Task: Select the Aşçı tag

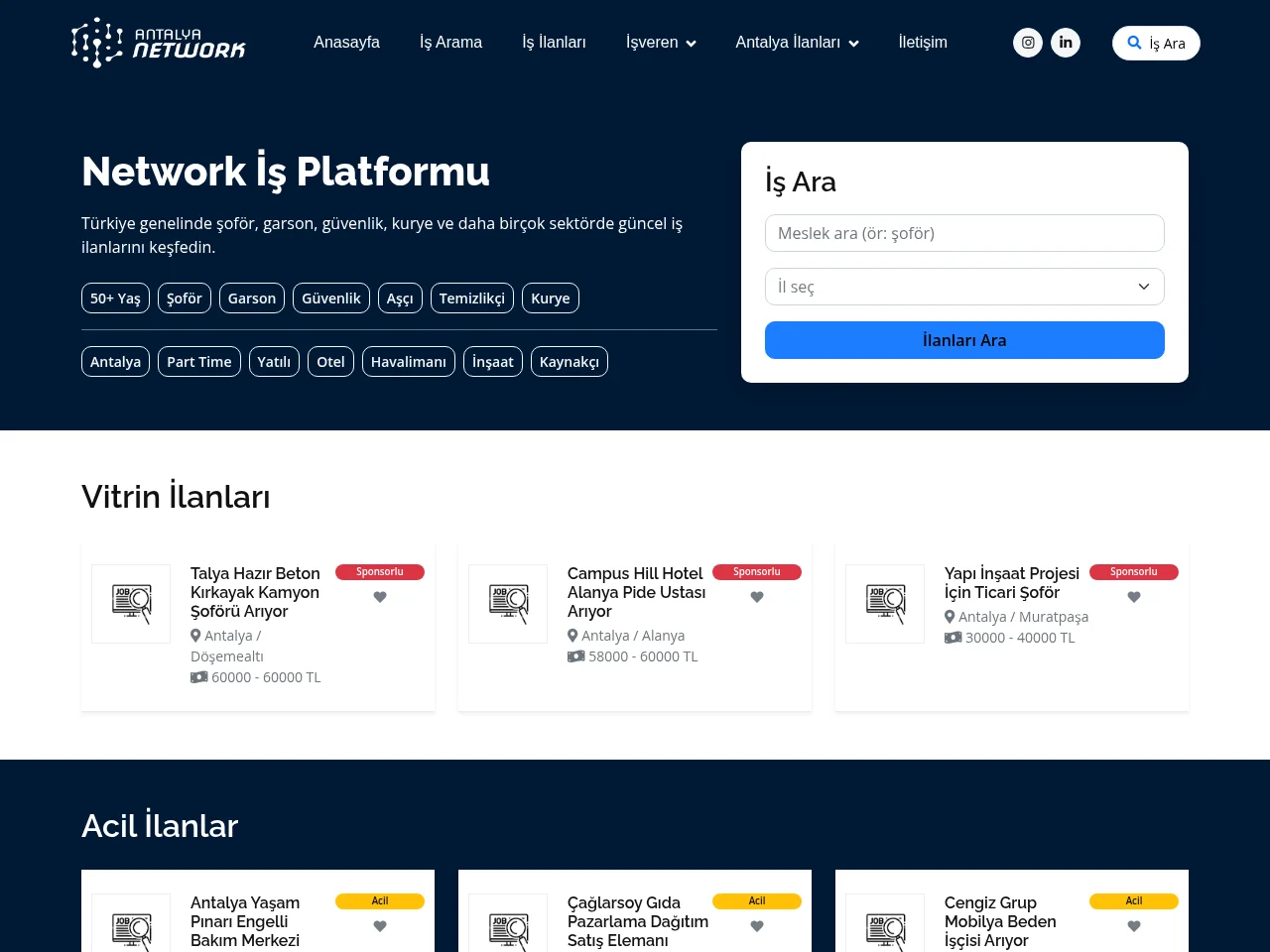Action: point(400,298)
